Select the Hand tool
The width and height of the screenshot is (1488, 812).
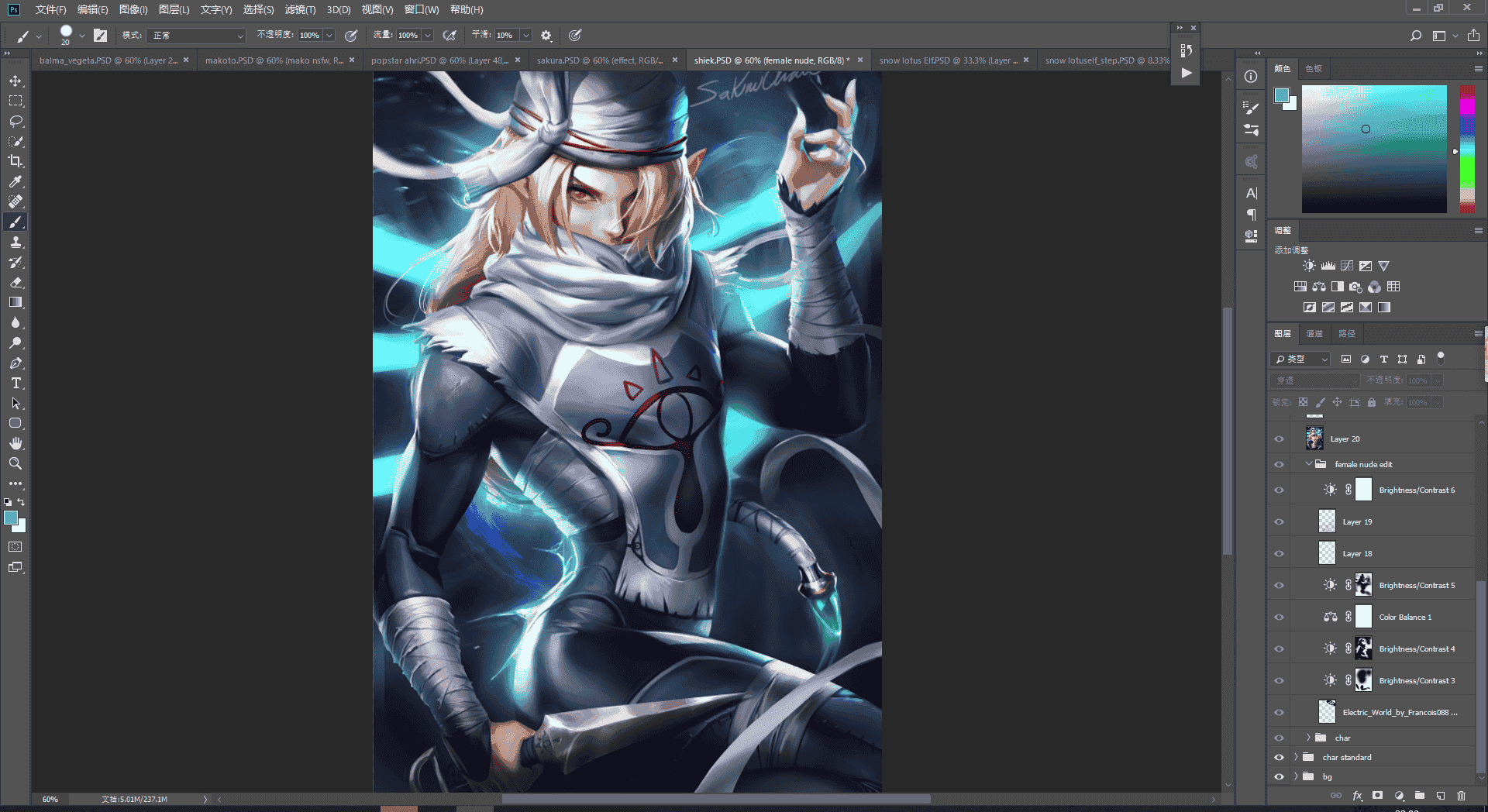coord(15,443)
